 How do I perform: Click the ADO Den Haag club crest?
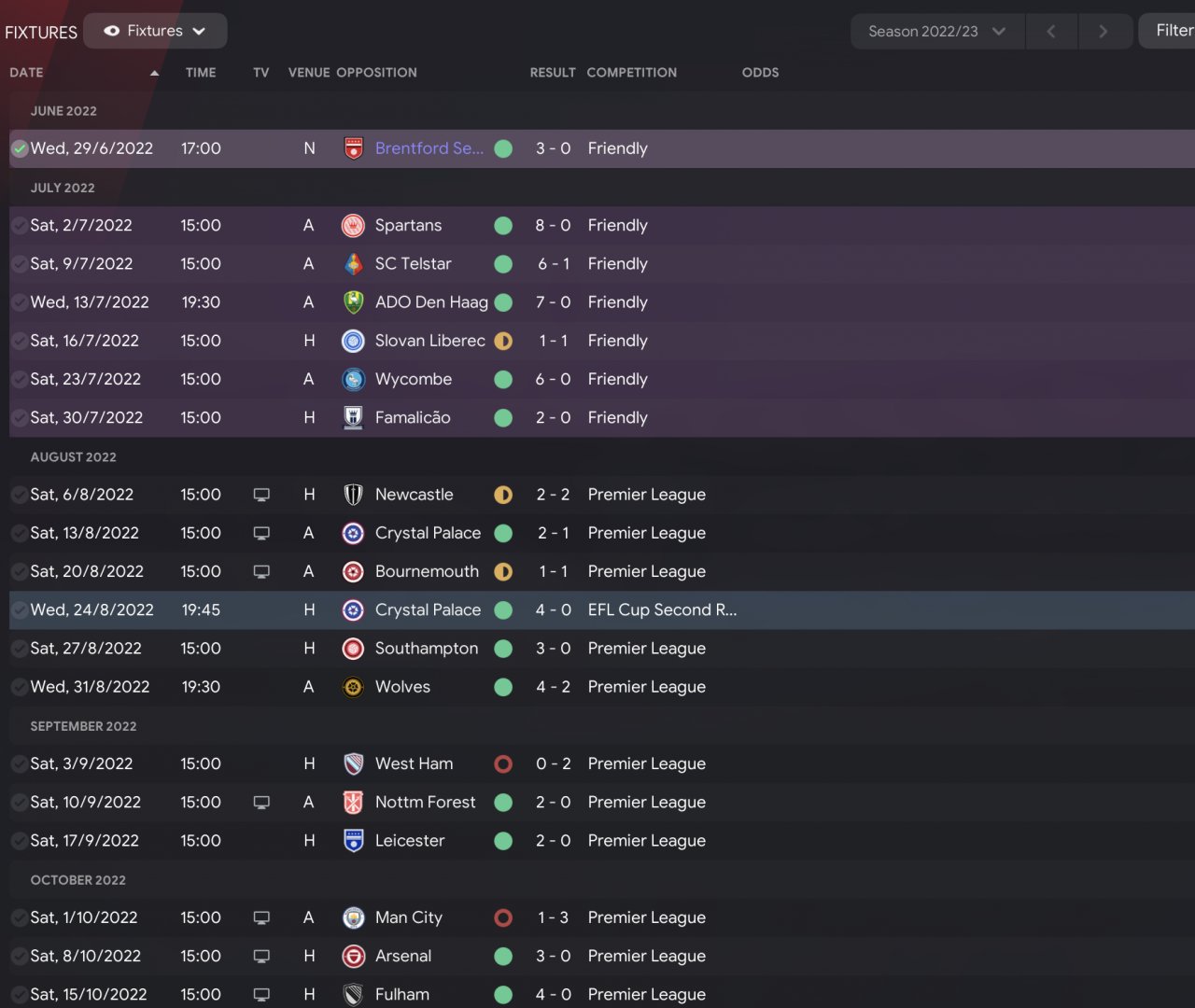point(353,302)
